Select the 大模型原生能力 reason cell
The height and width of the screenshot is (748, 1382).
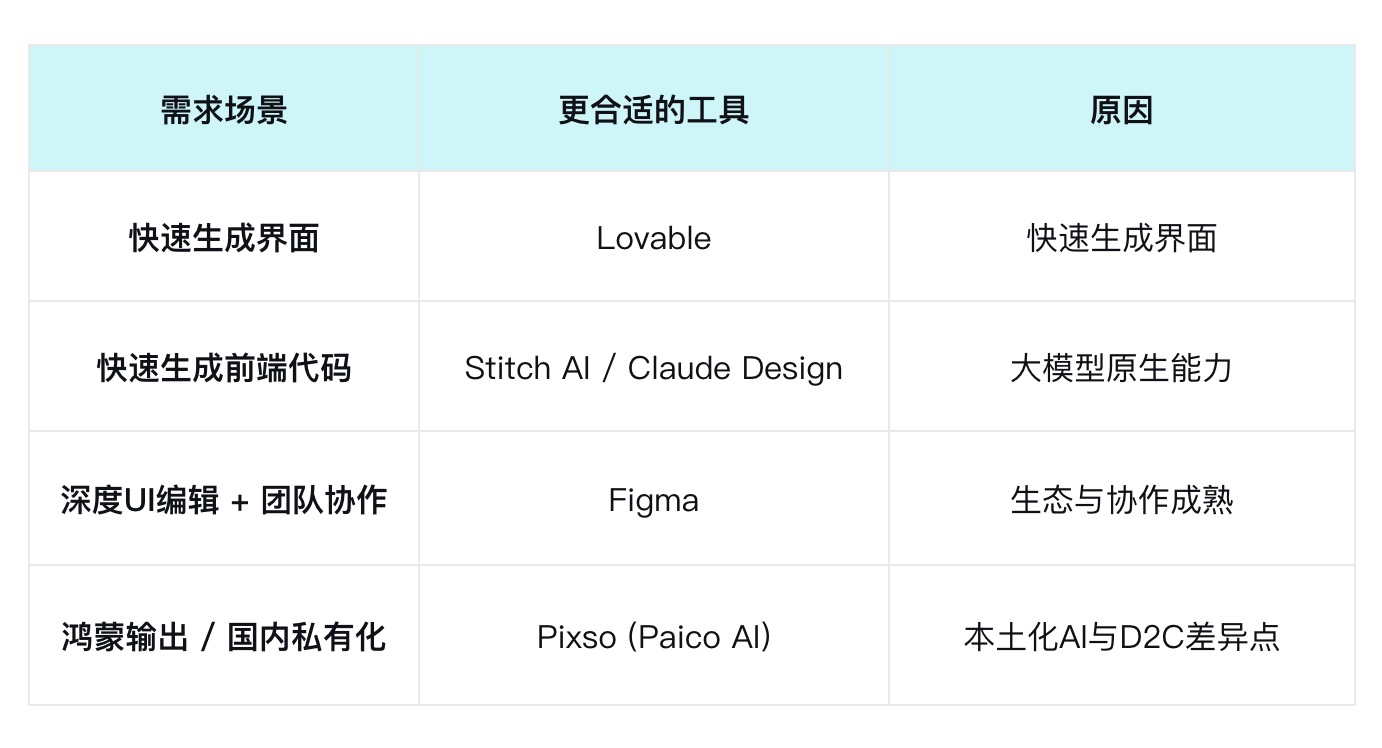tap(1122, 367)
